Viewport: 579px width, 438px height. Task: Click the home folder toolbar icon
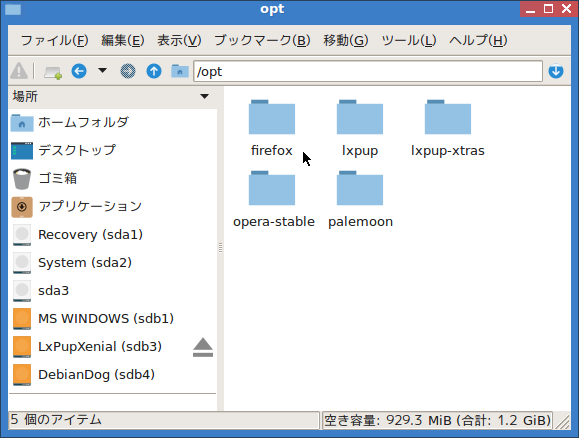pos(180,71)
